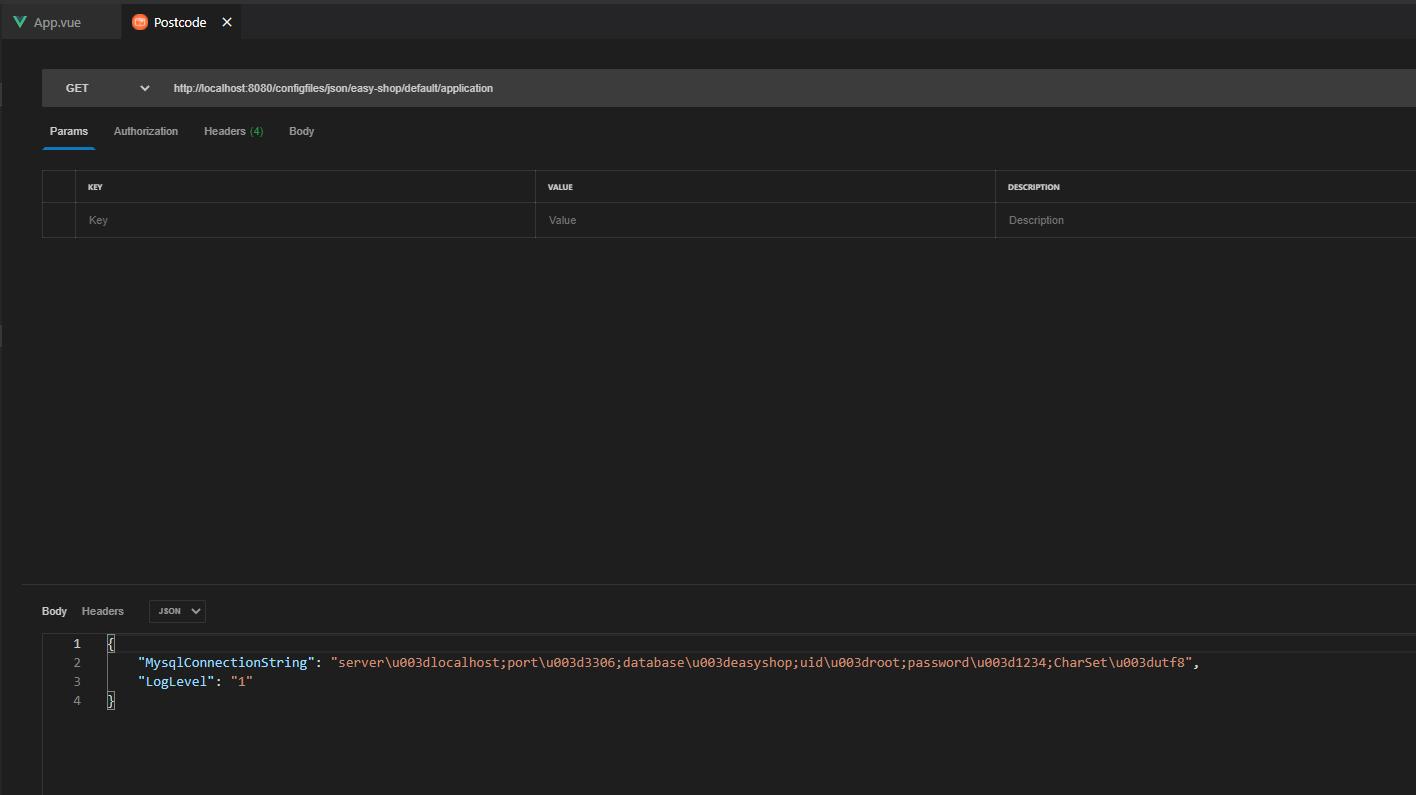
Task: Click line number 4 in response gutter
Action: pos(77,700)
